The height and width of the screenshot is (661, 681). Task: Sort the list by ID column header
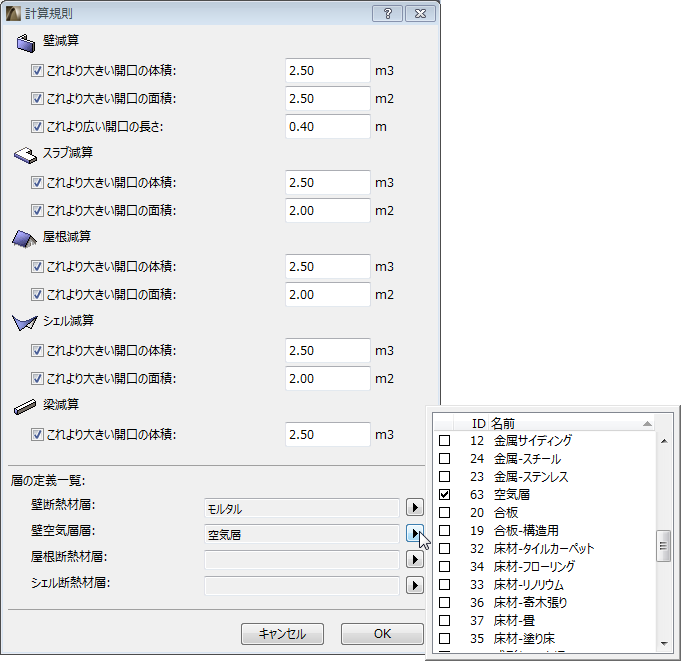pos(471,423)
